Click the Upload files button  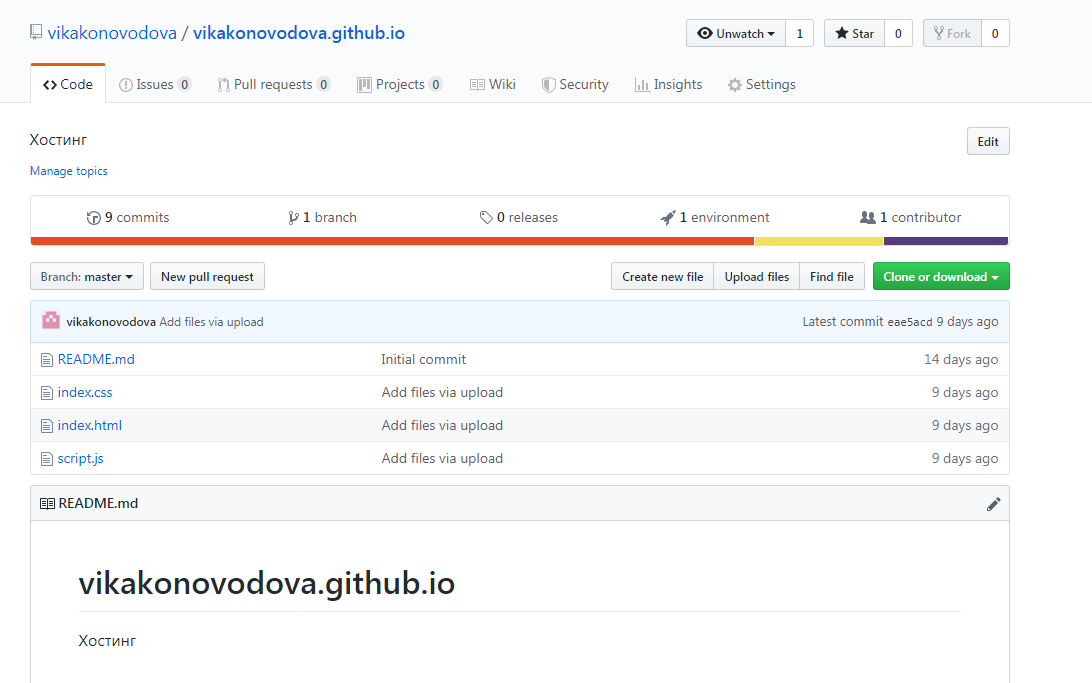tap(756, 276)
